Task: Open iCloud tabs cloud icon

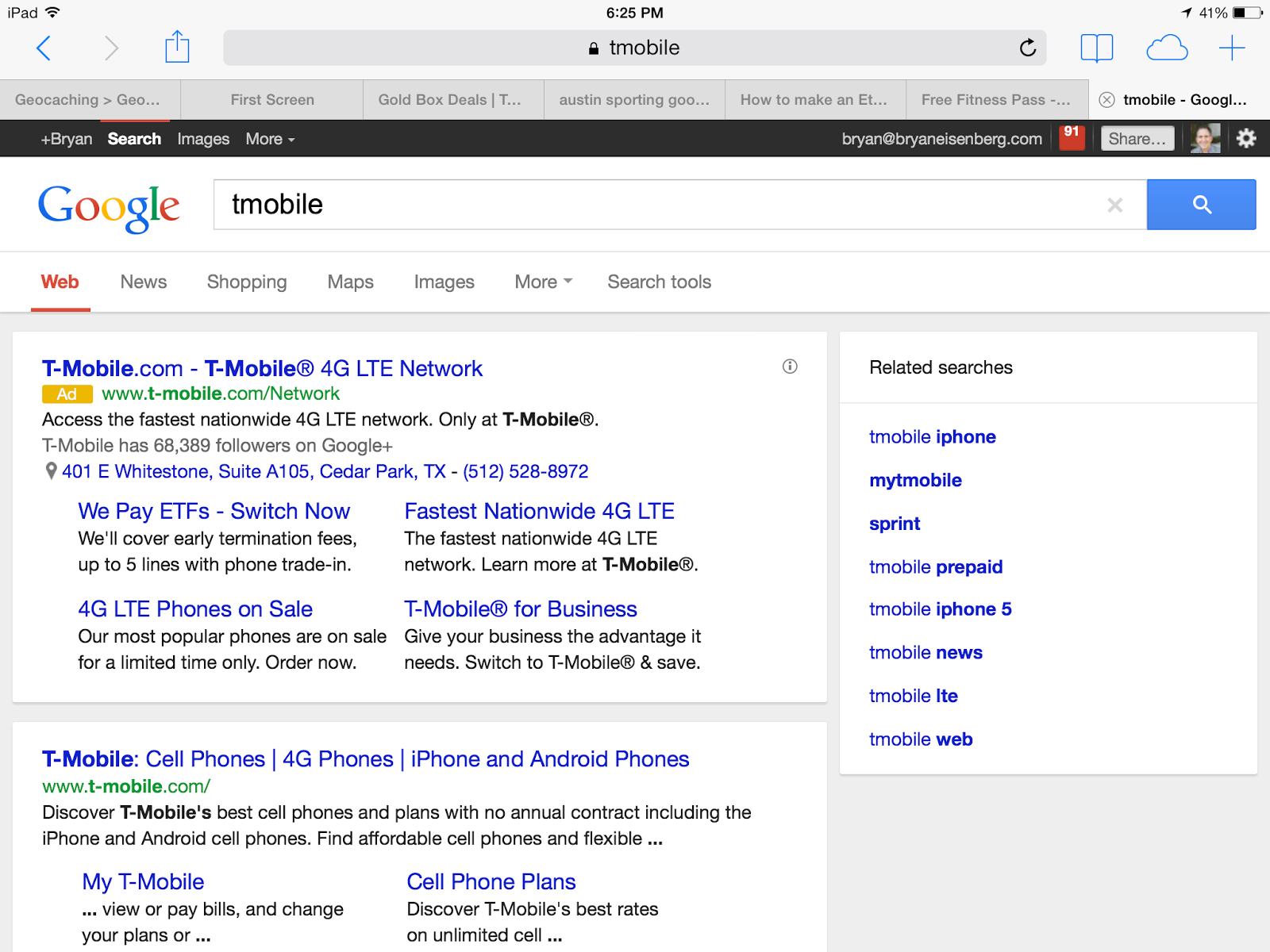Action: (x=1167, y=48)
